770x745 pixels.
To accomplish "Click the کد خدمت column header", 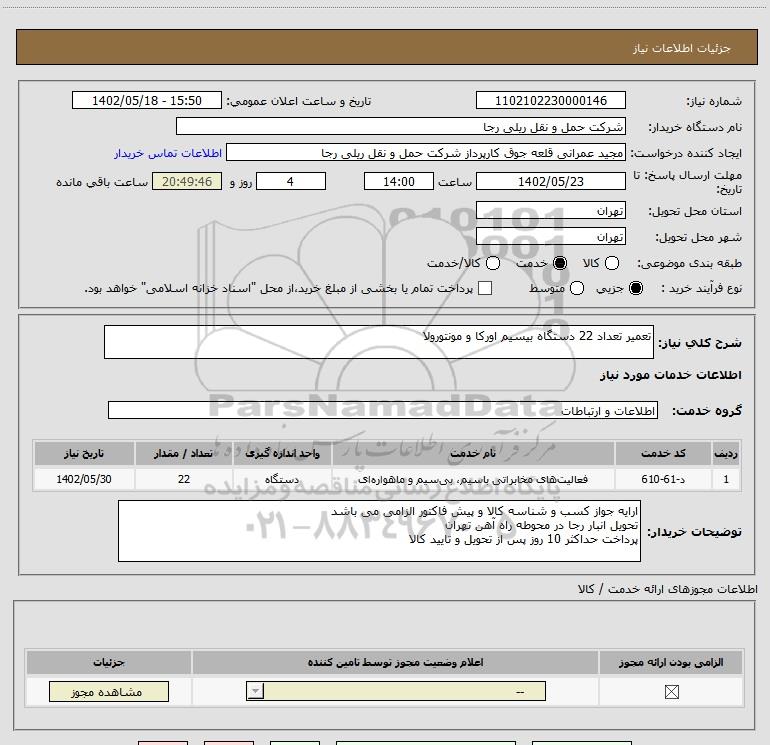I will click(x=663, y=453).
